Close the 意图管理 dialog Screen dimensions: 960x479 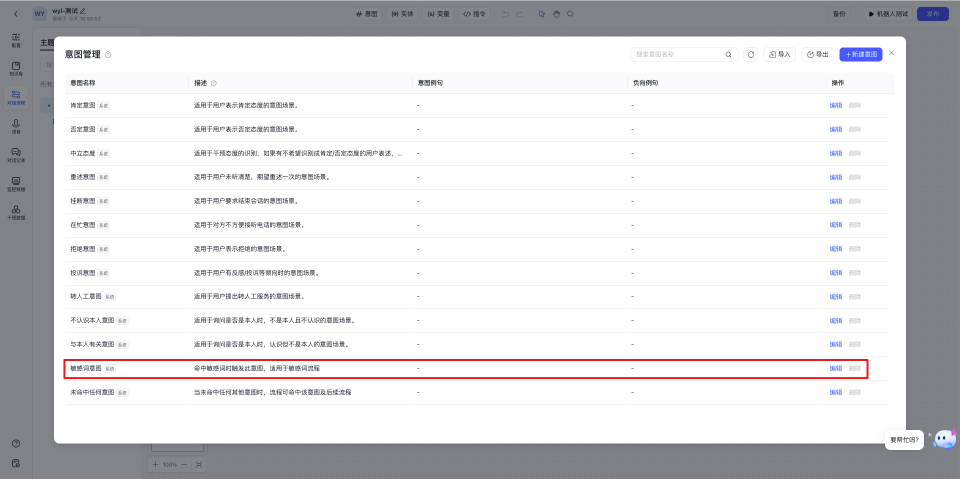click(892, 52)
